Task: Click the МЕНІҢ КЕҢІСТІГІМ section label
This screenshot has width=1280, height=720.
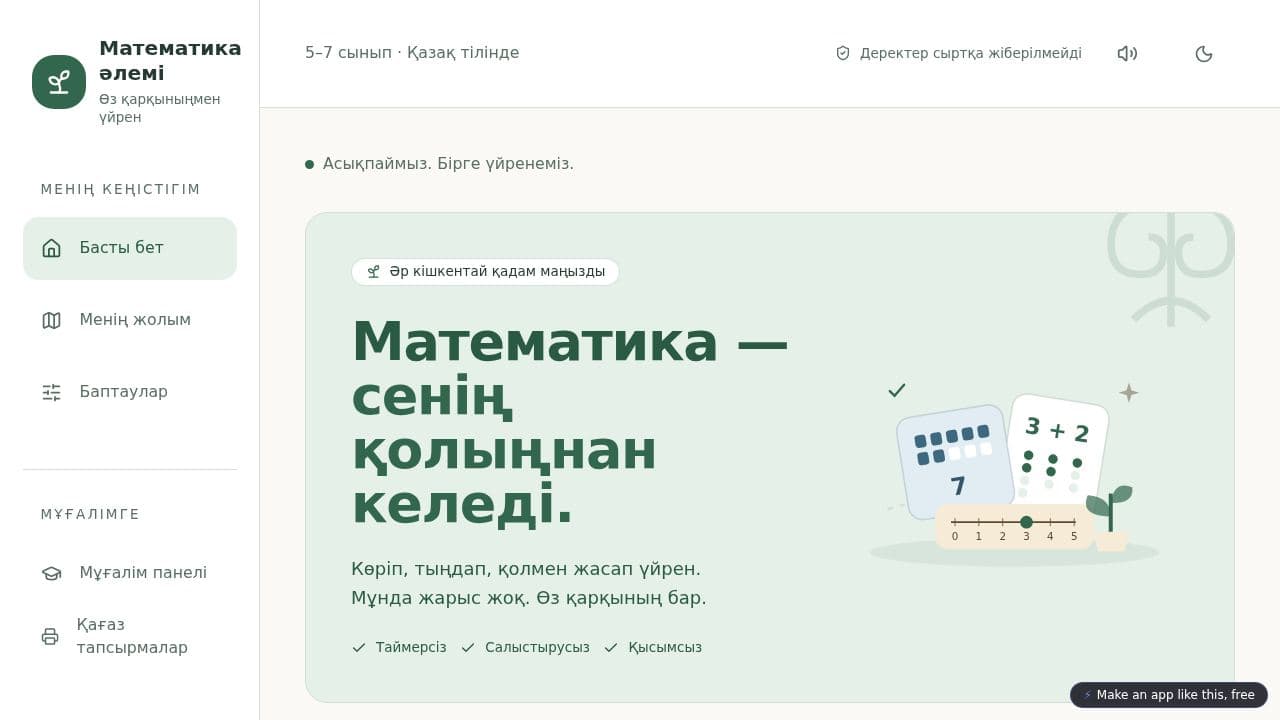Action: point(120,189)
